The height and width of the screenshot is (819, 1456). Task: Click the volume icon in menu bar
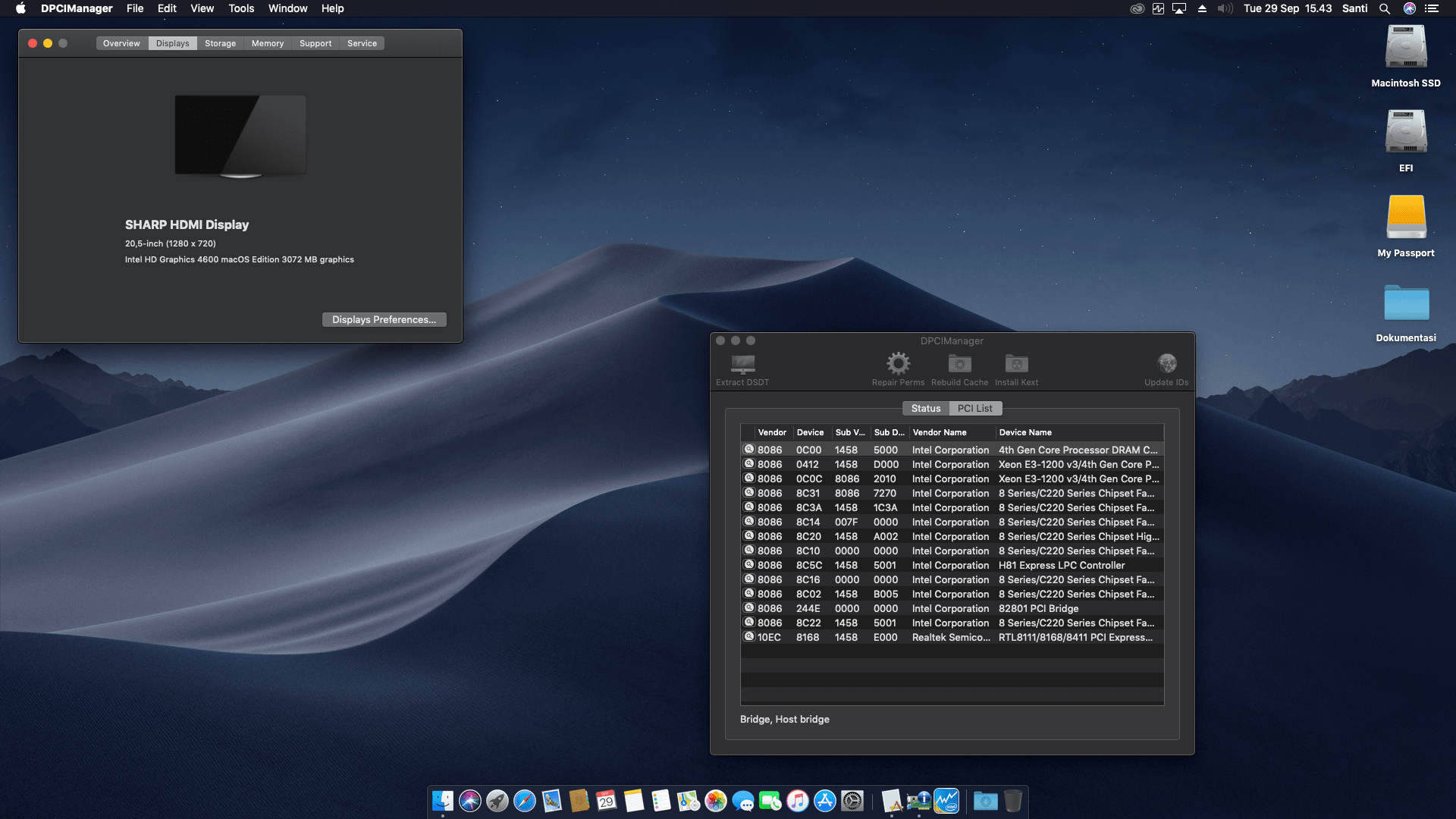click(x=1224, y=8)
